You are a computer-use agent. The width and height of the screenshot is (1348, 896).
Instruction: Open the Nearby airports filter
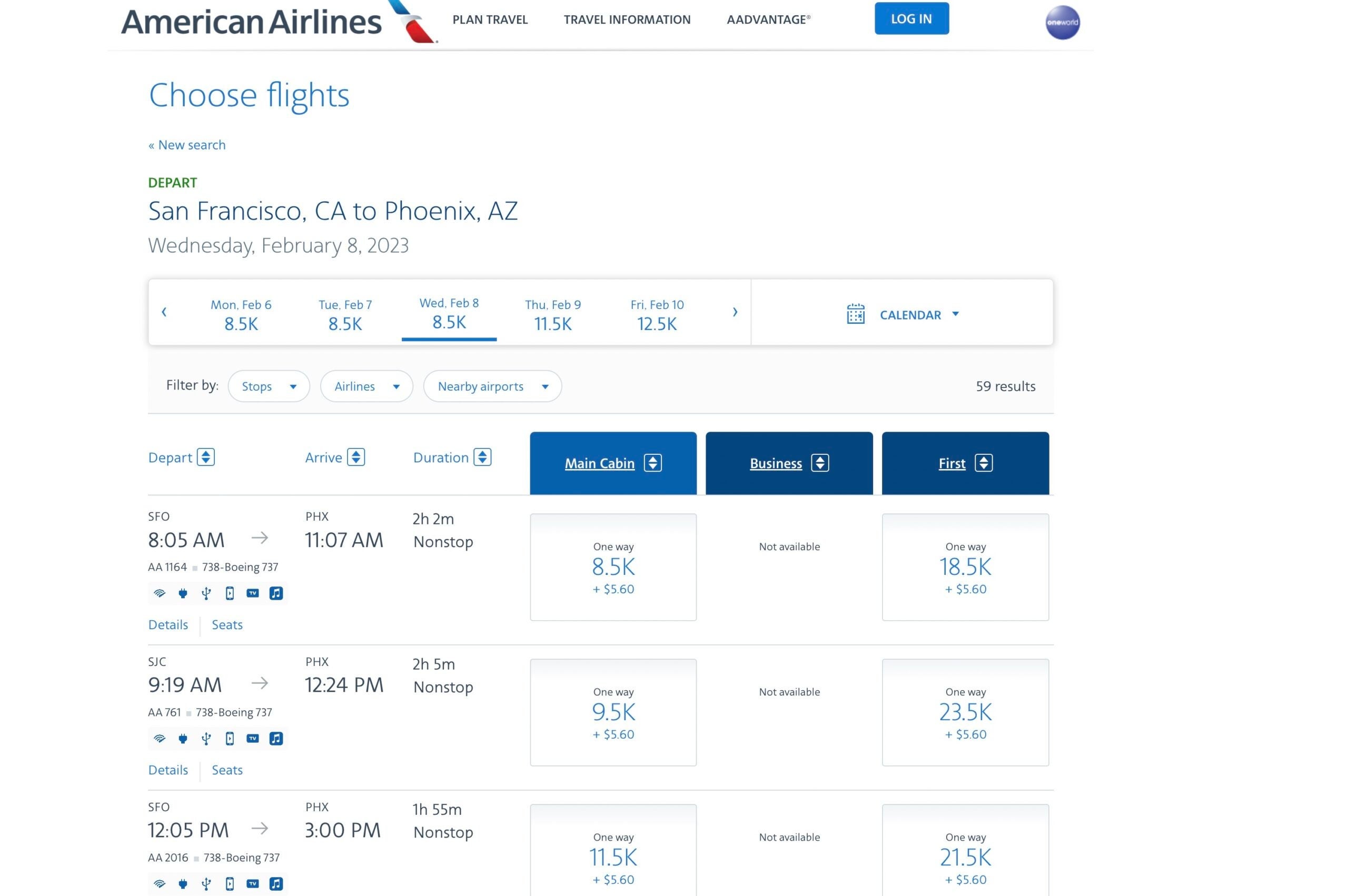pyautogui.click(x=492, y=386)
